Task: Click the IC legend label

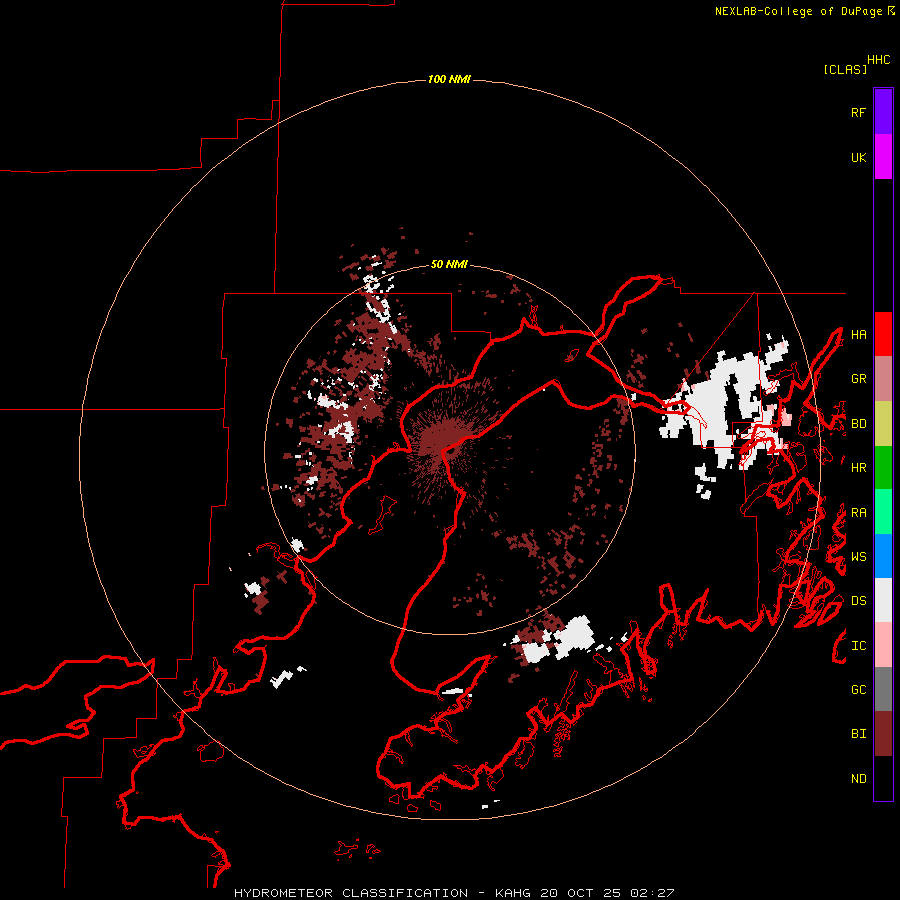Action: point(858,646)
